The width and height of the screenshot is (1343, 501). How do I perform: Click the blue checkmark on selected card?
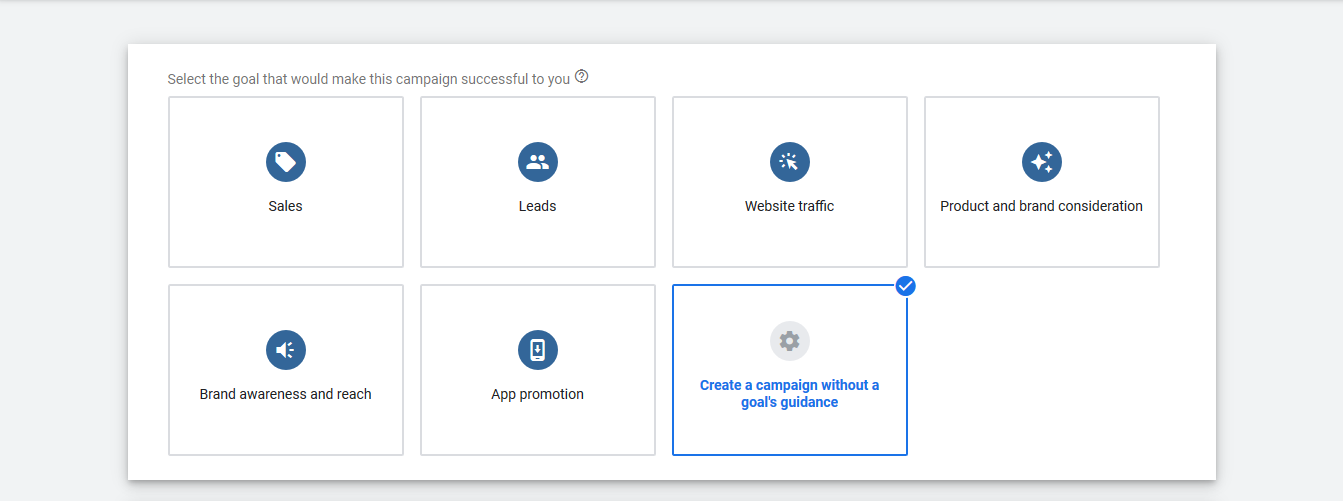(906, 286)
